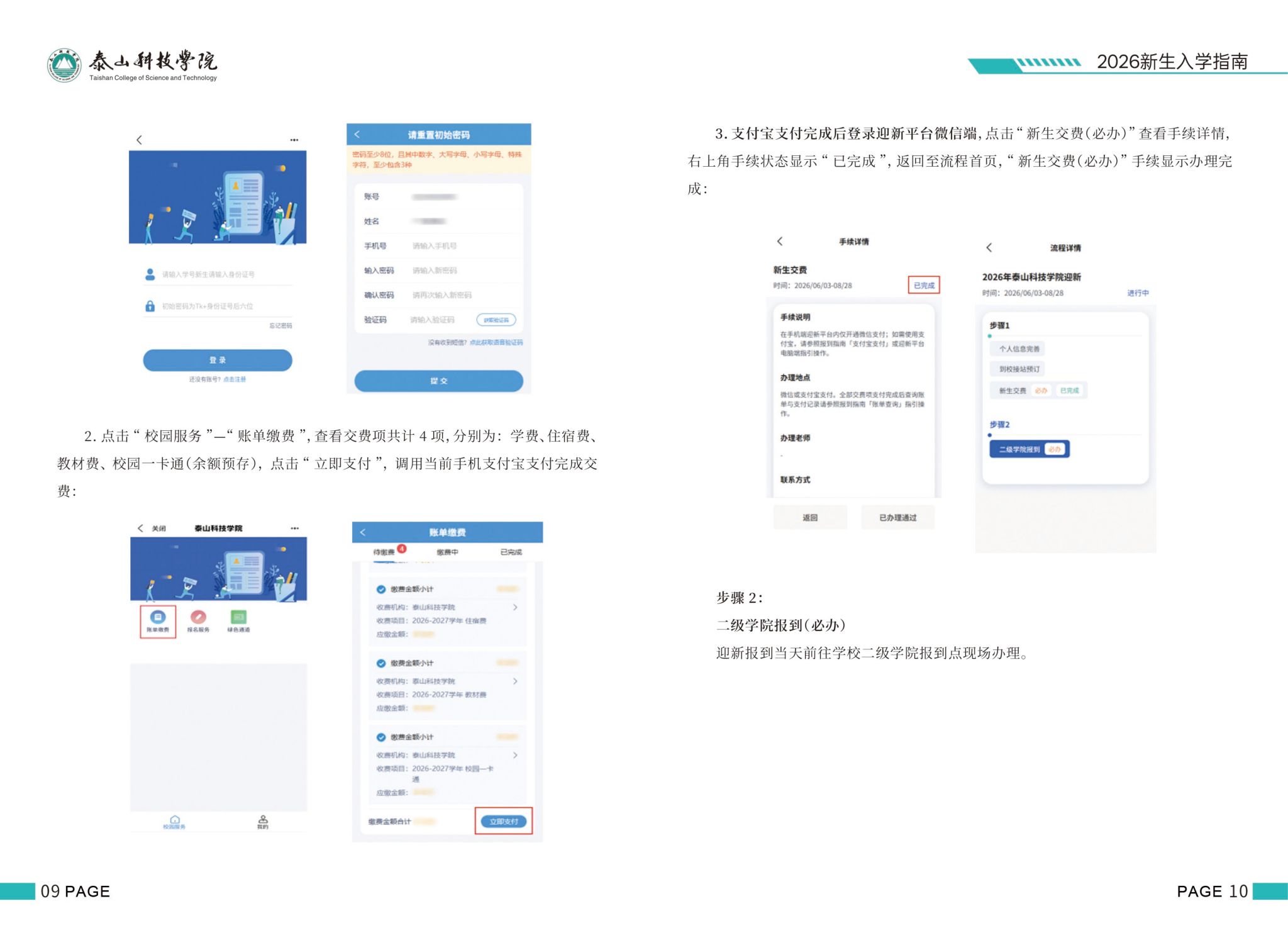The image size is (1288, 940).
Task: Click the 联系方式 heading
Action: (796, 479)
